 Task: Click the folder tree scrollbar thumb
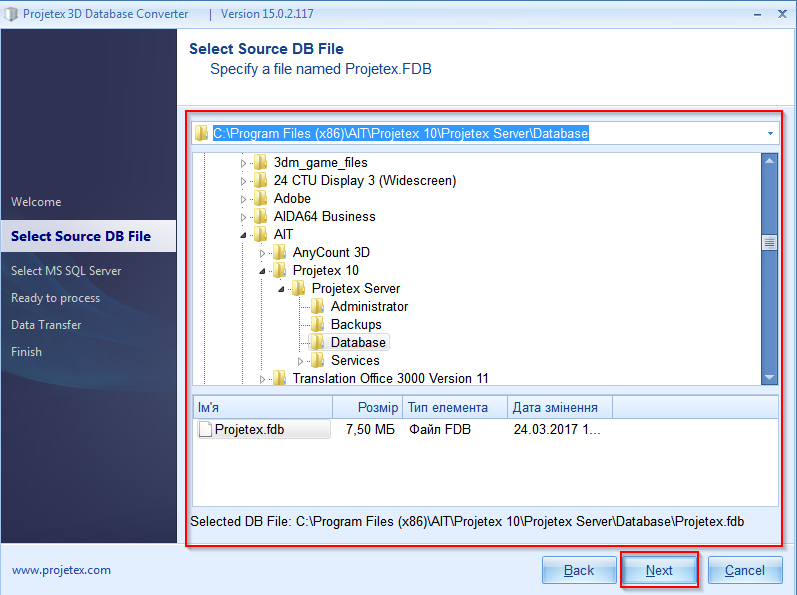[x=769, y=242]
